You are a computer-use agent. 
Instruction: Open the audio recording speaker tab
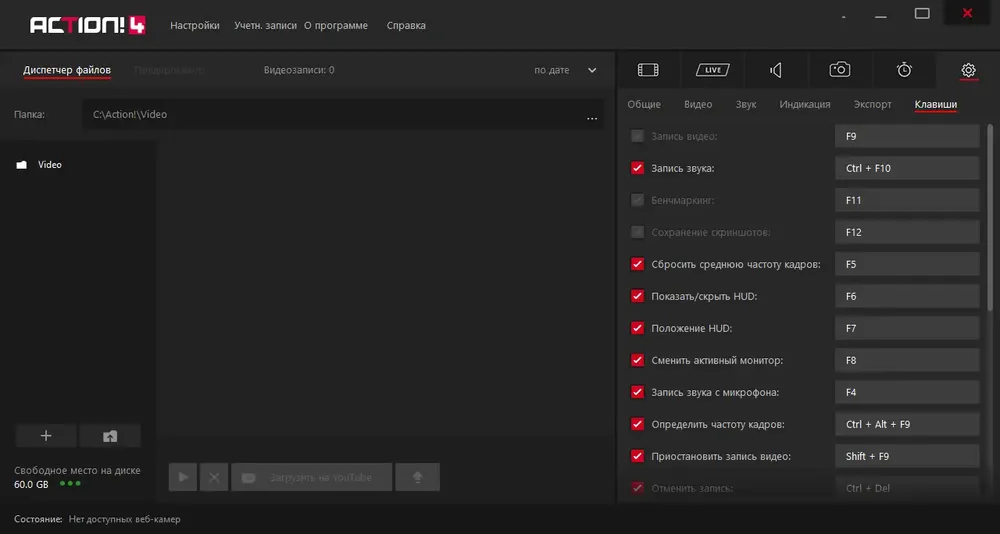[776, 70]
